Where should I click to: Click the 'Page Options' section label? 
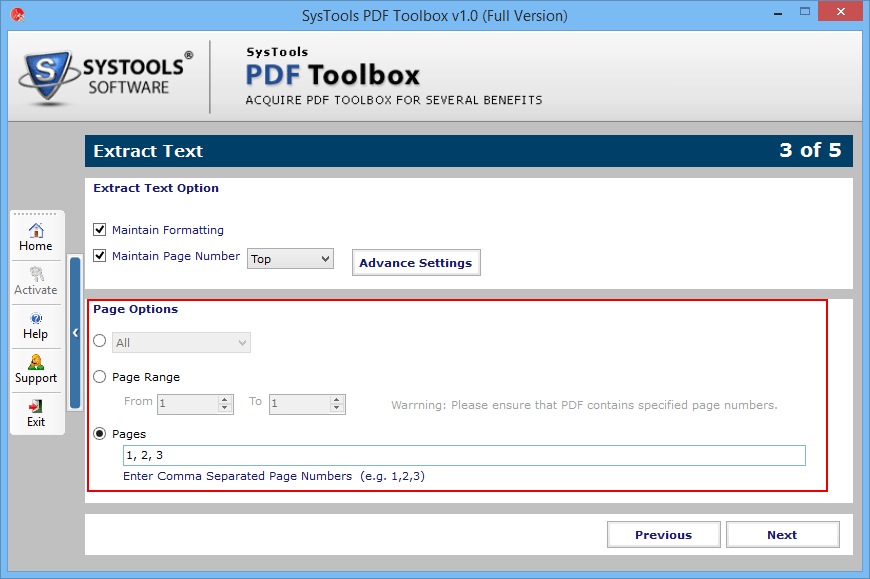pyautogui.click(x=135, y=309)
